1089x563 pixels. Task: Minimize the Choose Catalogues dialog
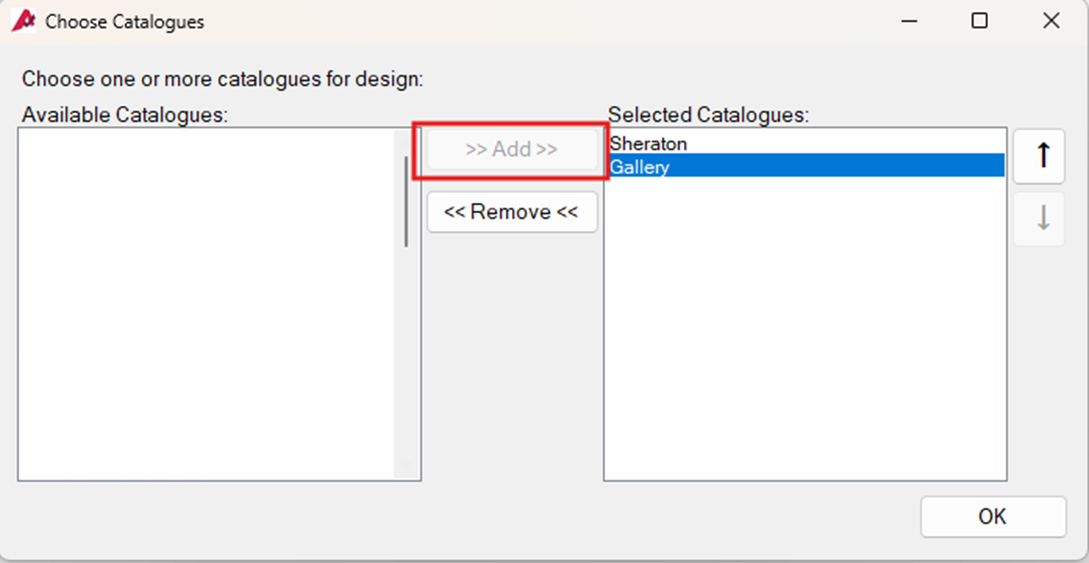pos(909,20)
